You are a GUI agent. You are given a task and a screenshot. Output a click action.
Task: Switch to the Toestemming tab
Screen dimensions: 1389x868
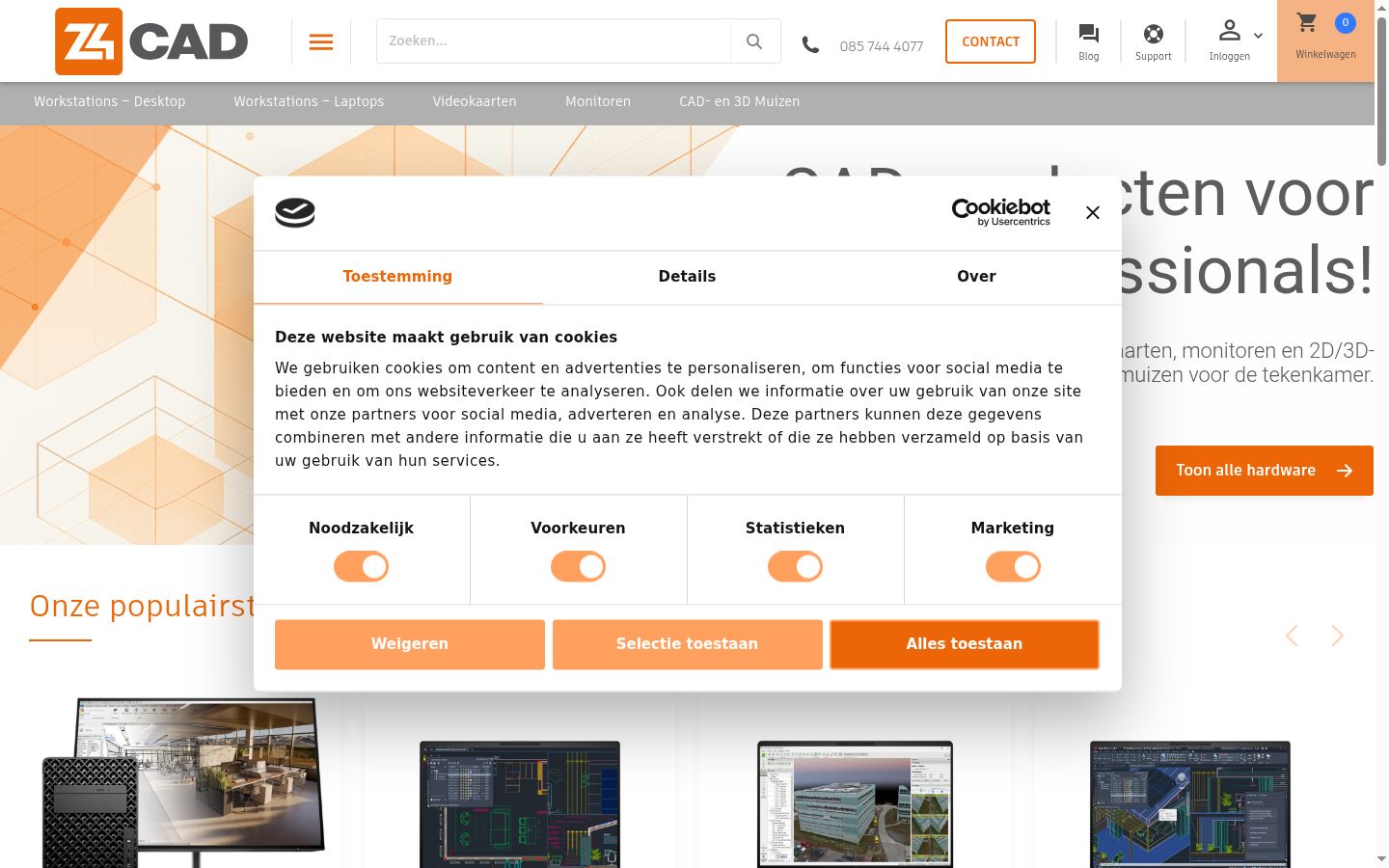(397, 277)
